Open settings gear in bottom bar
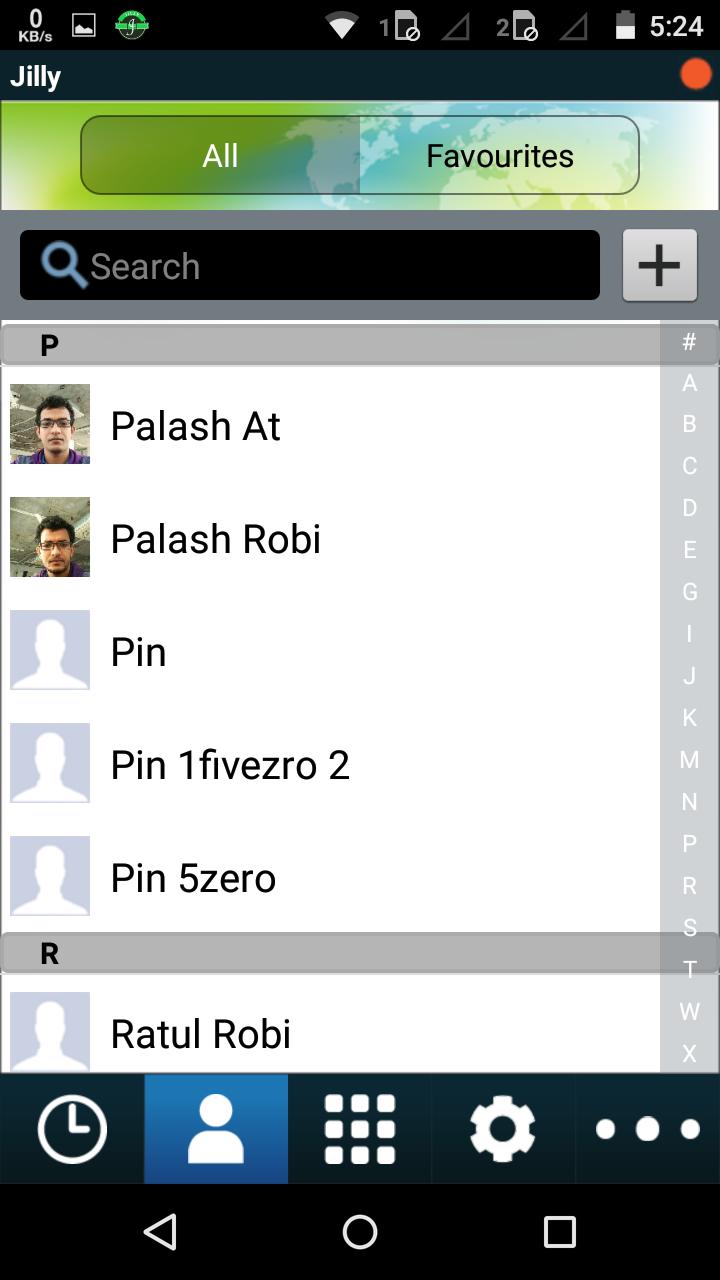720x1280 pixels. (x=503, y=1129)
